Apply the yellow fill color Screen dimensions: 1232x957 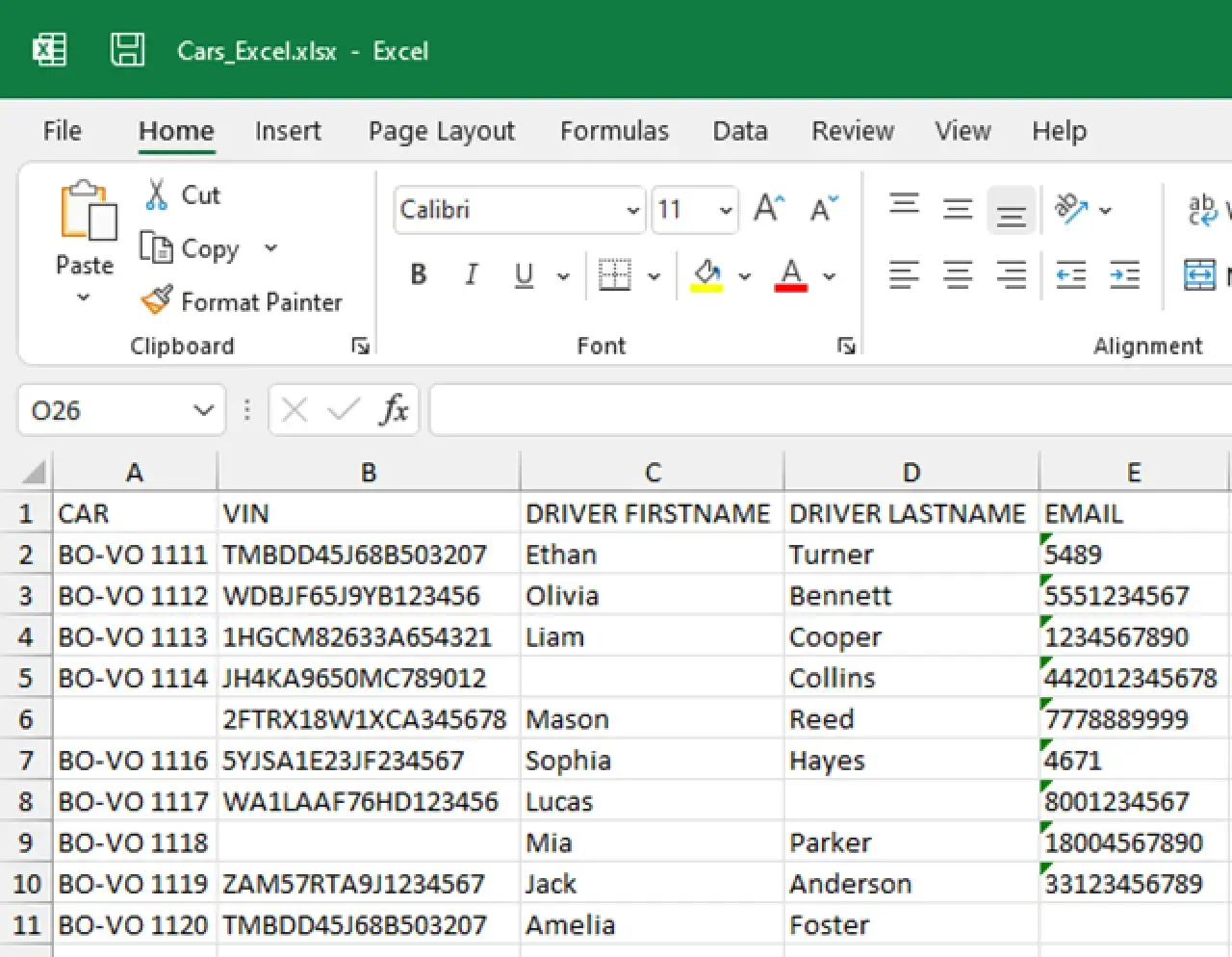click(707, 275)
